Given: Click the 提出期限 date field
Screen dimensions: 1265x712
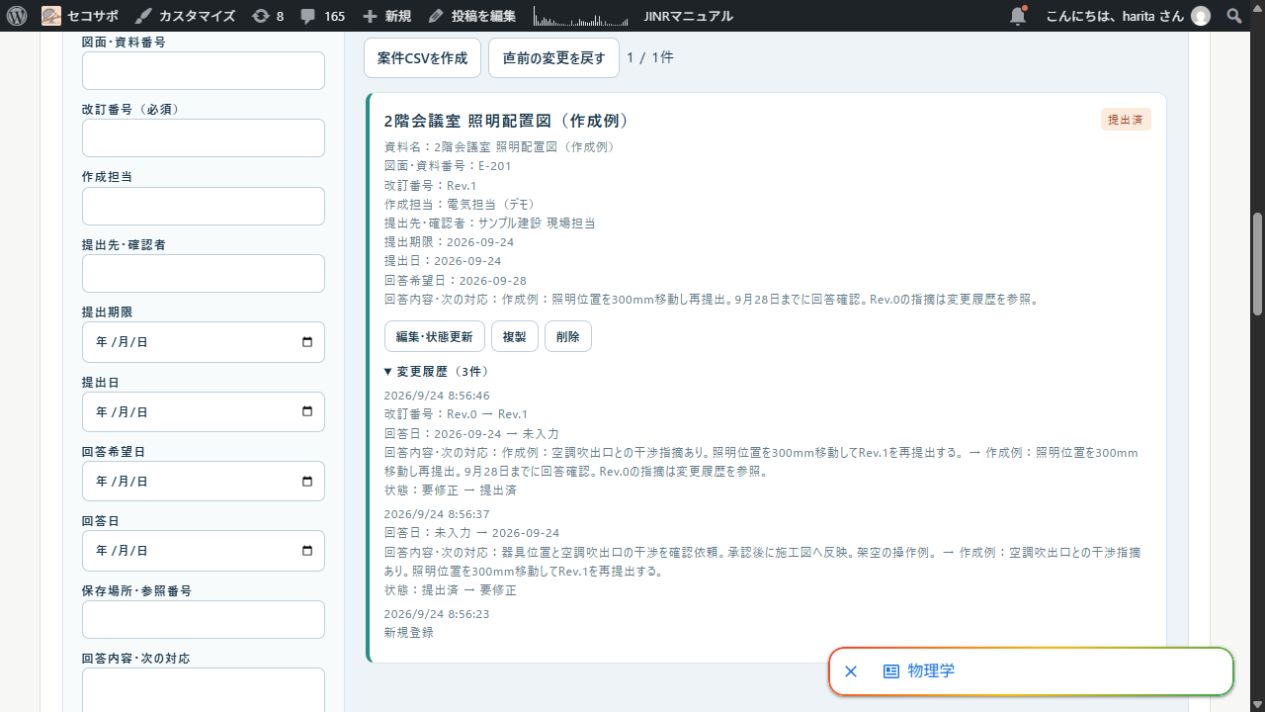Looking at the screenshot, I should click(203, 342).
